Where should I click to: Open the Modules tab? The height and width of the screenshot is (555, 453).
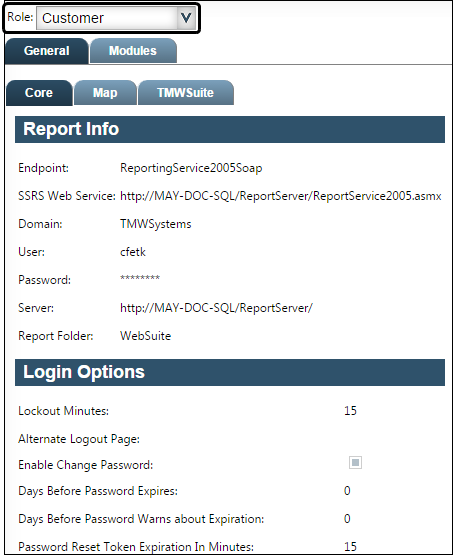point(133,51)
